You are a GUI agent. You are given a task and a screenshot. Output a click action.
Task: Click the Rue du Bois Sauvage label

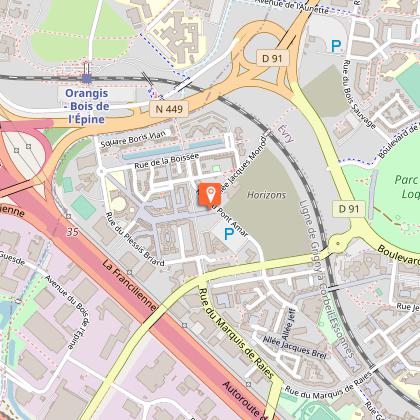point(359,94)
